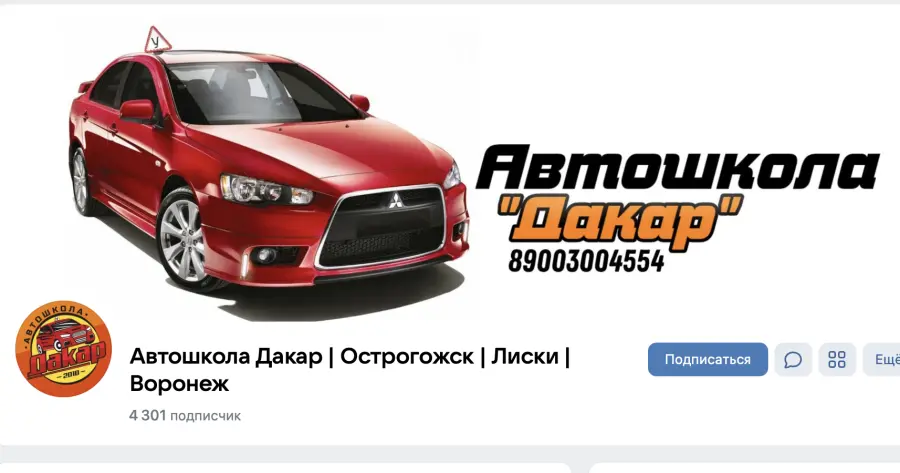Click the red triangular У sign on car roof

tap(157, 40)
